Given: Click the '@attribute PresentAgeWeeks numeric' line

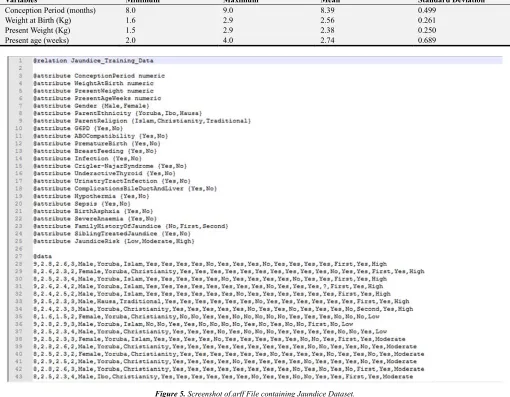Looking at the screenshot, I should (97, 98).
